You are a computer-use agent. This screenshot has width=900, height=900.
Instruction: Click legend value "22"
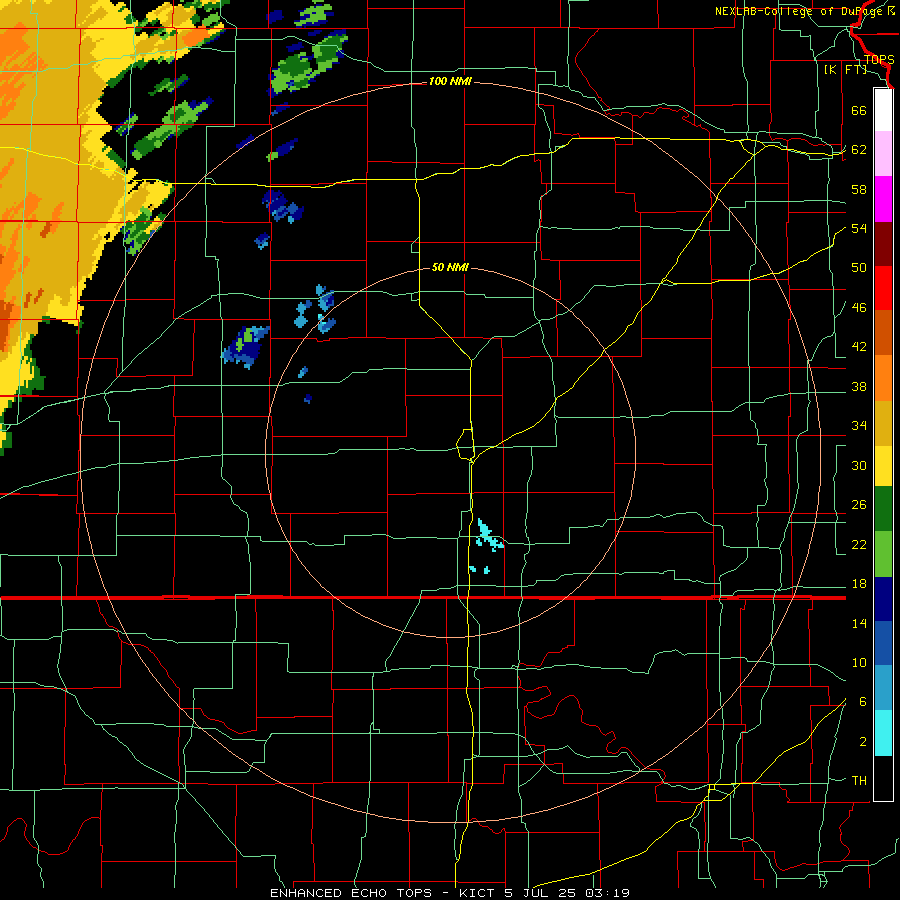[859, 544]
